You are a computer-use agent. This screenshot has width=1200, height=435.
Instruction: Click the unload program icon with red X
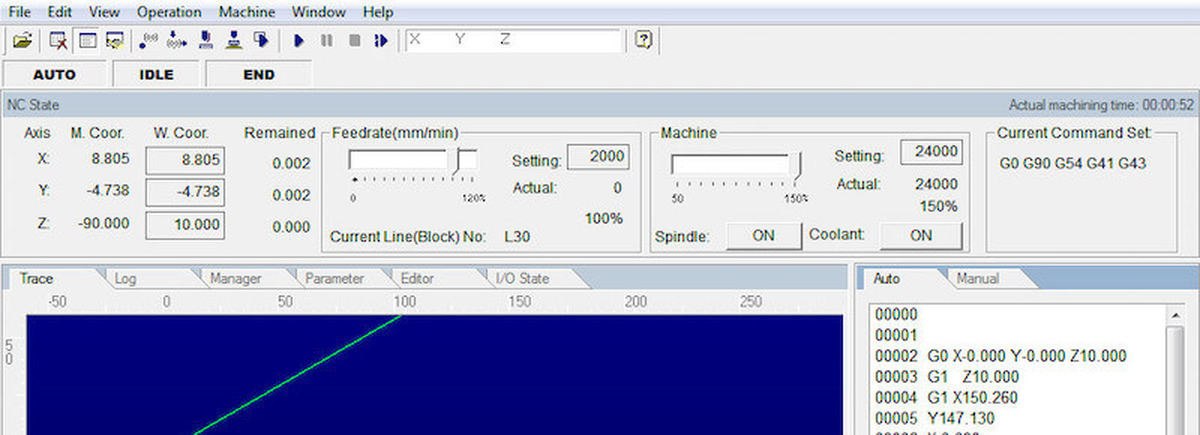[59, 40]
